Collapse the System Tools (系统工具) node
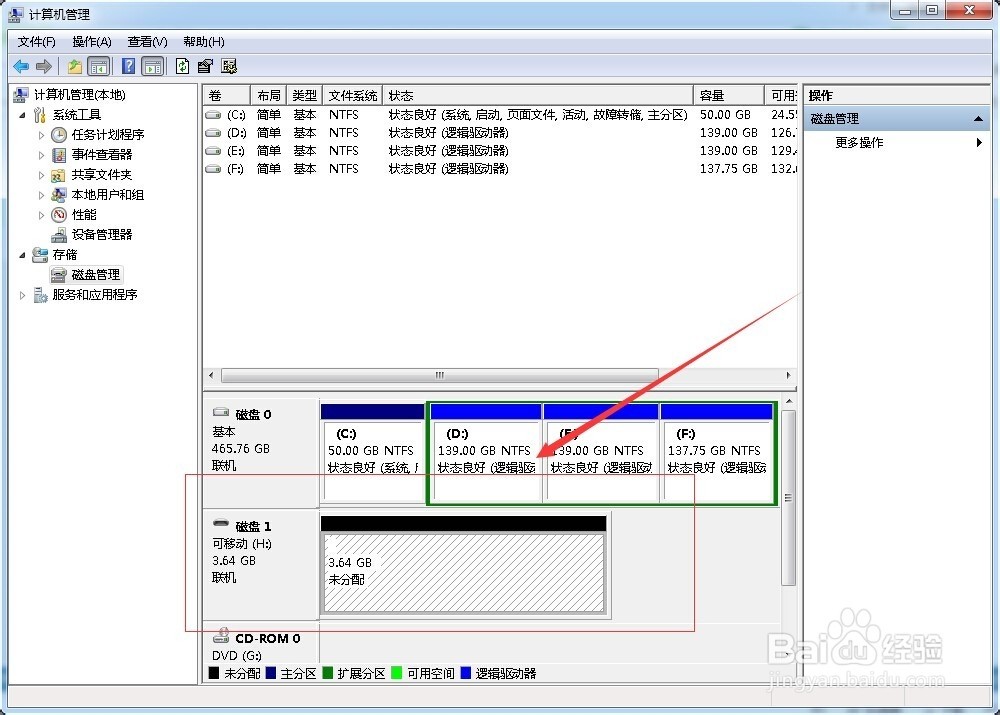Screen dimensions: 1000x715 tap(24, 115)
